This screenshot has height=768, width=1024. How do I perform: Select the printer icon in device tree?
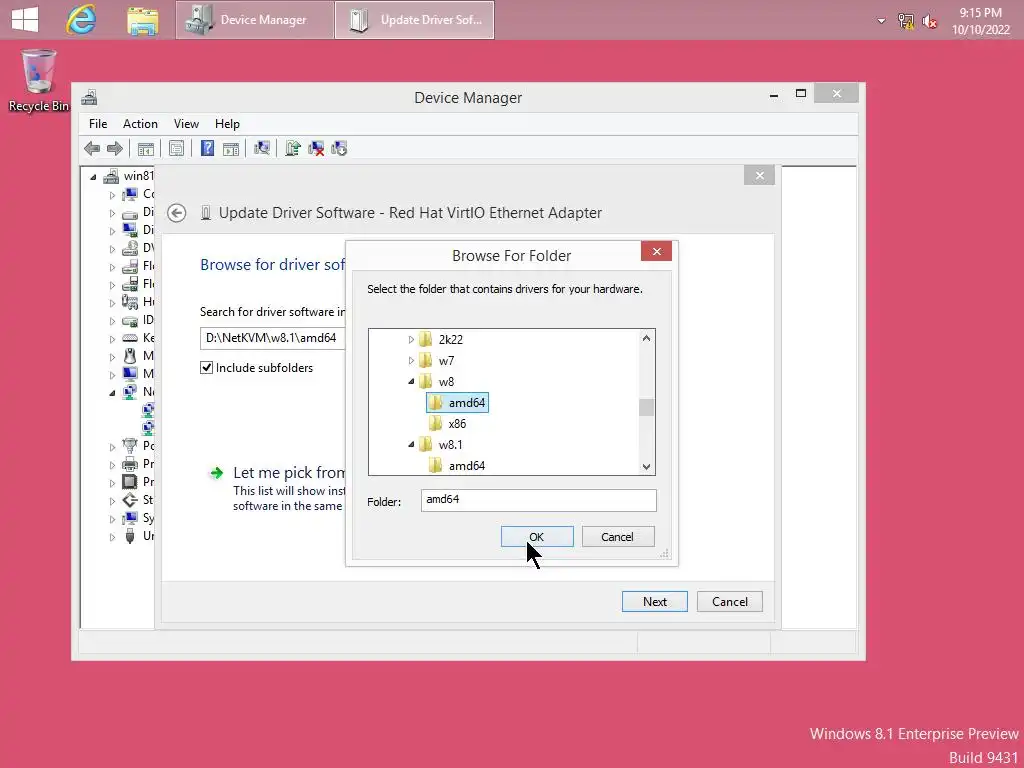coord(130,464)
